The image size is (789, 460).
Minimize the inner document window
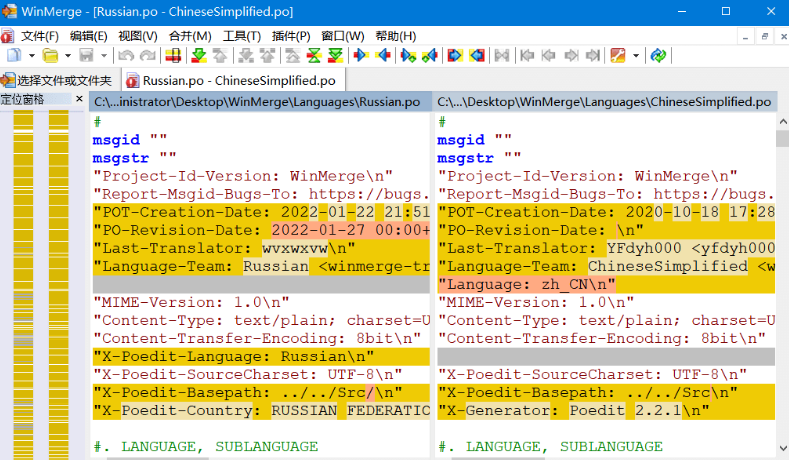coord(745,37)
